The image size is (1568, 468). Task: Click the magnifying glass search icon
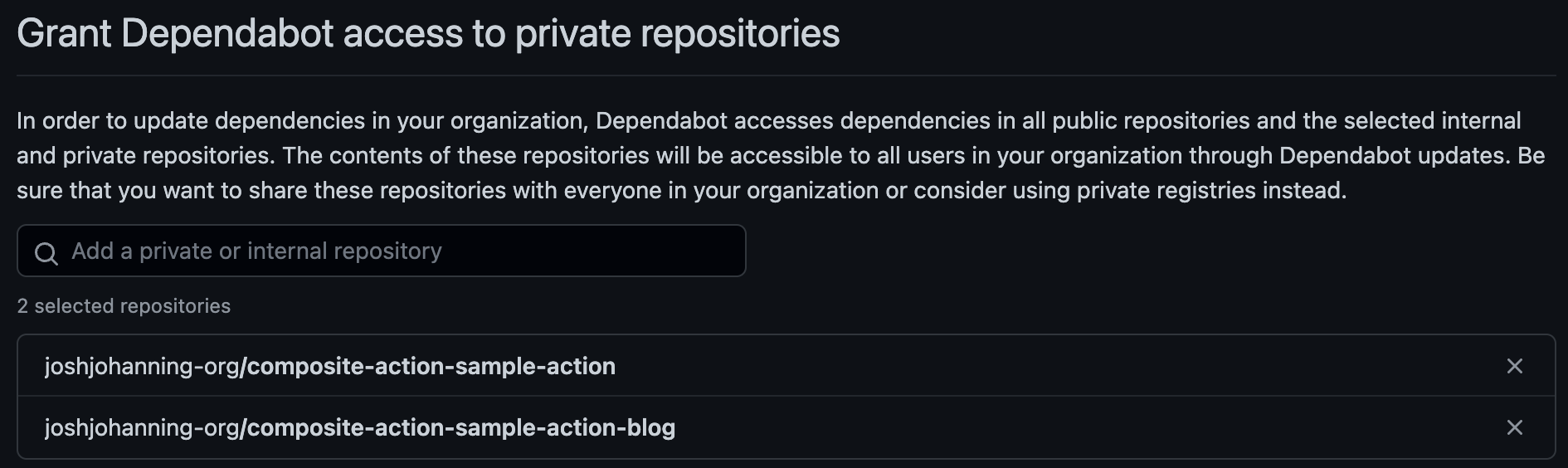coord(46,253)
